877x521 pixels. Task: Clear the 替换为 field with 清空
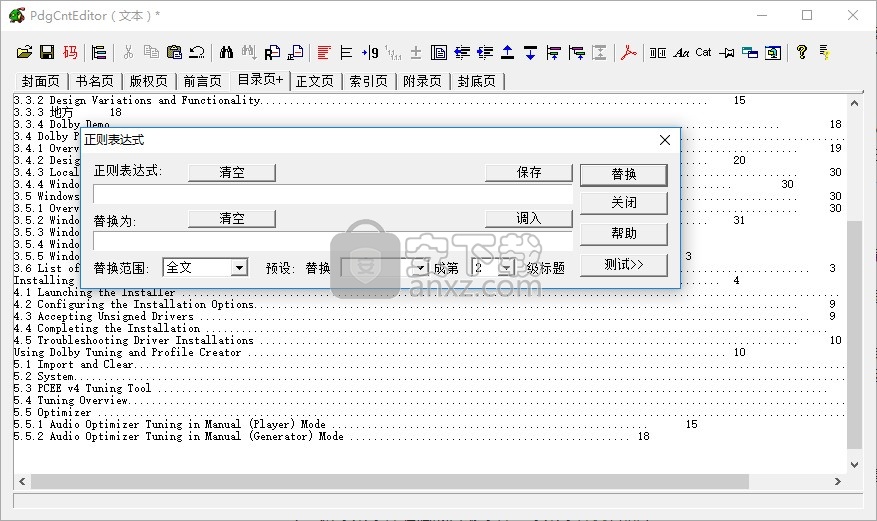point(232,219)
